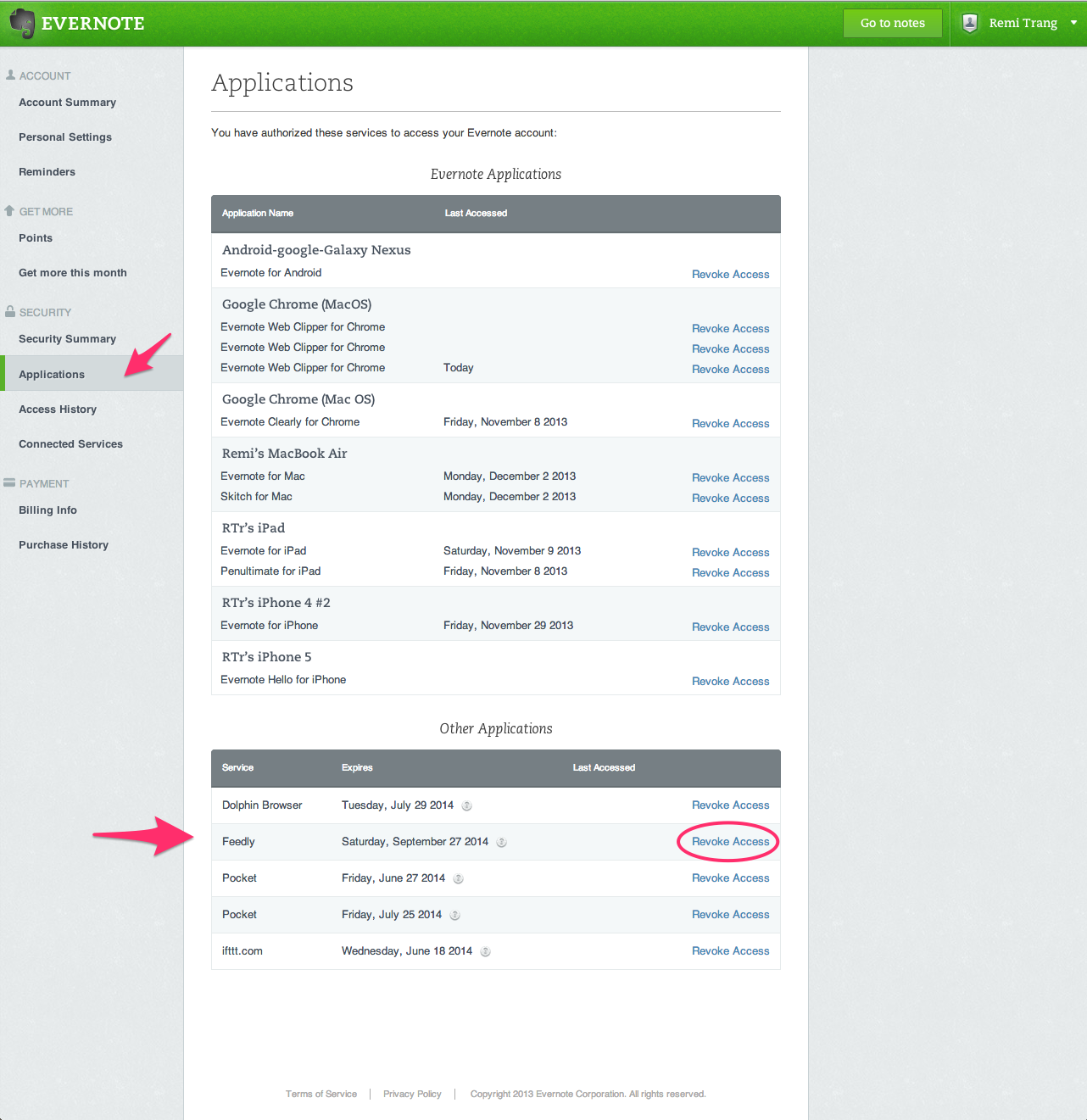
Task: Click the RTr's iPhone 5 heading
Action: pyautogui.click(x=267, y=657)
